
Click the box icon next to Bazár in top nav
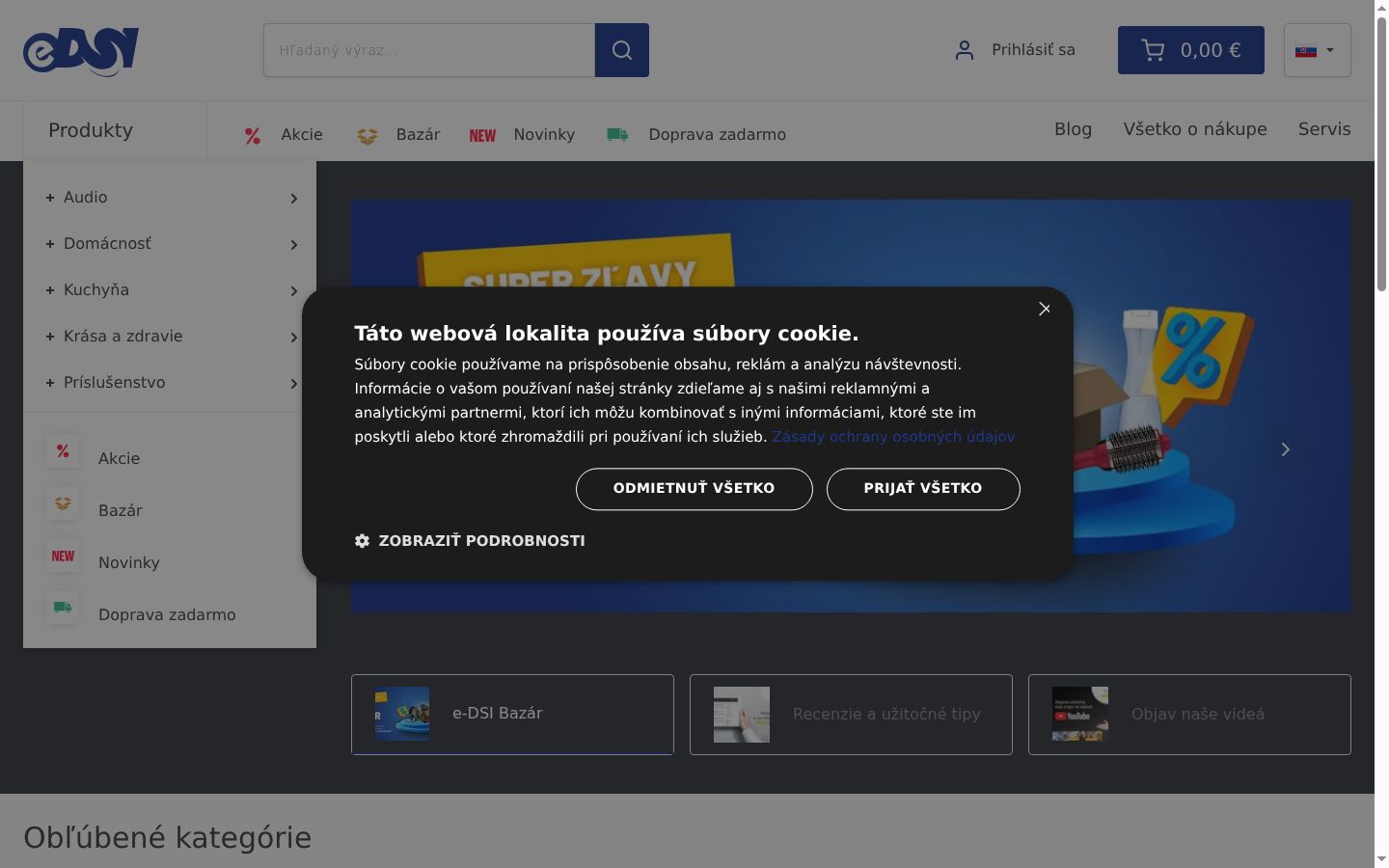(x=367, y=136)
